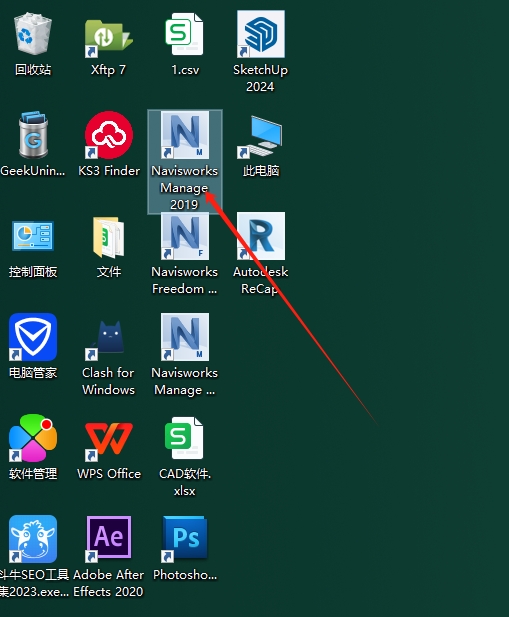Click the "KS3 Finder" label text
The height and width of the screenshot is (617, 509).
click(109, 171)
